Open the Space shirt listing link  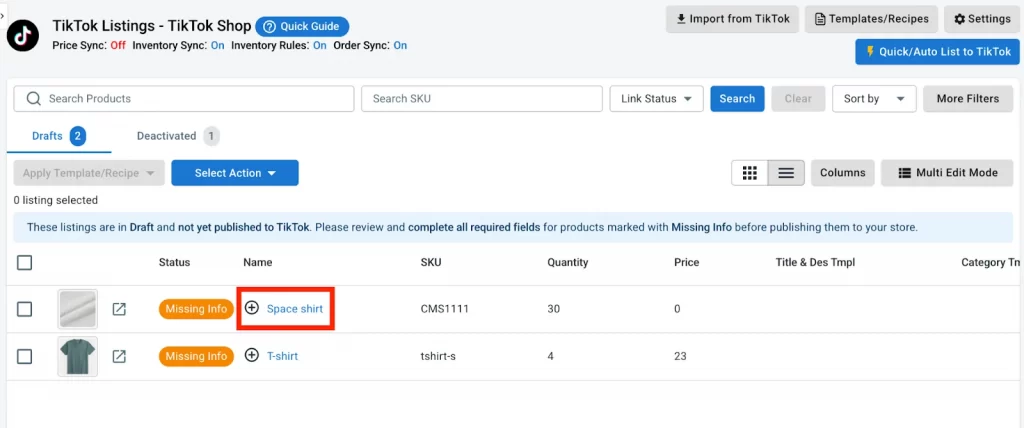click(x=295, y=309)
